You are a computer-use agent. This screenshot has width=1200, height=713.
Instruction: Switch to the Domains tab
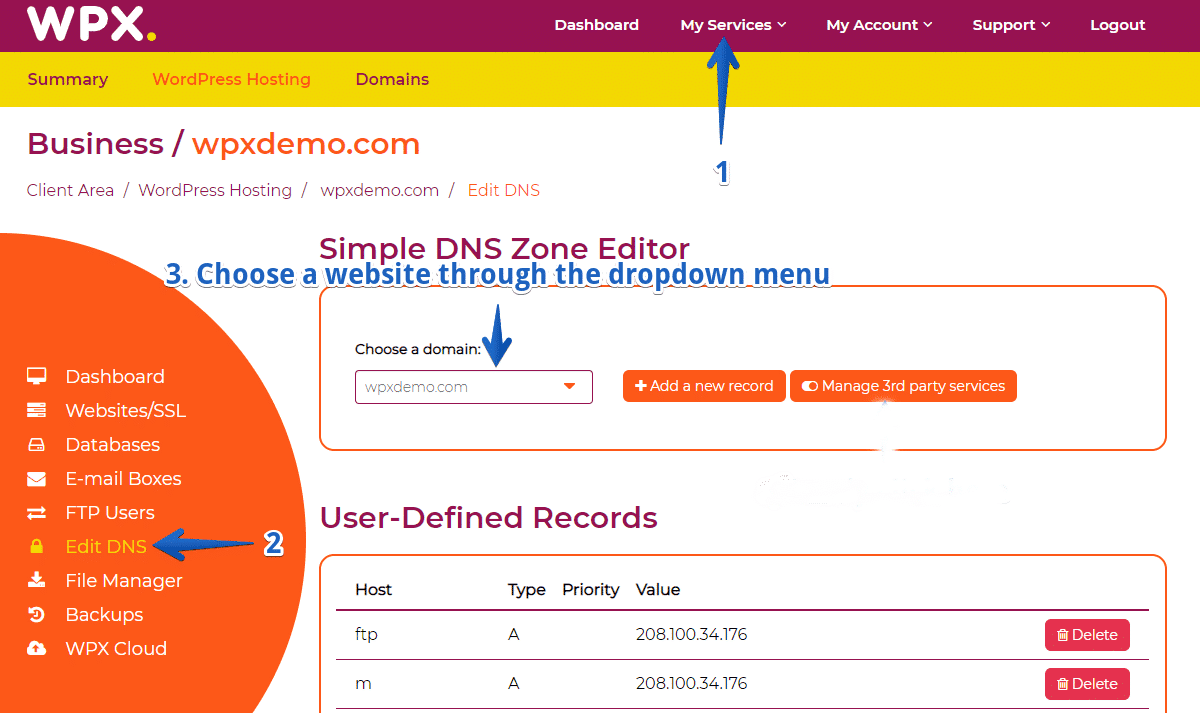click(x=392, y=79)
